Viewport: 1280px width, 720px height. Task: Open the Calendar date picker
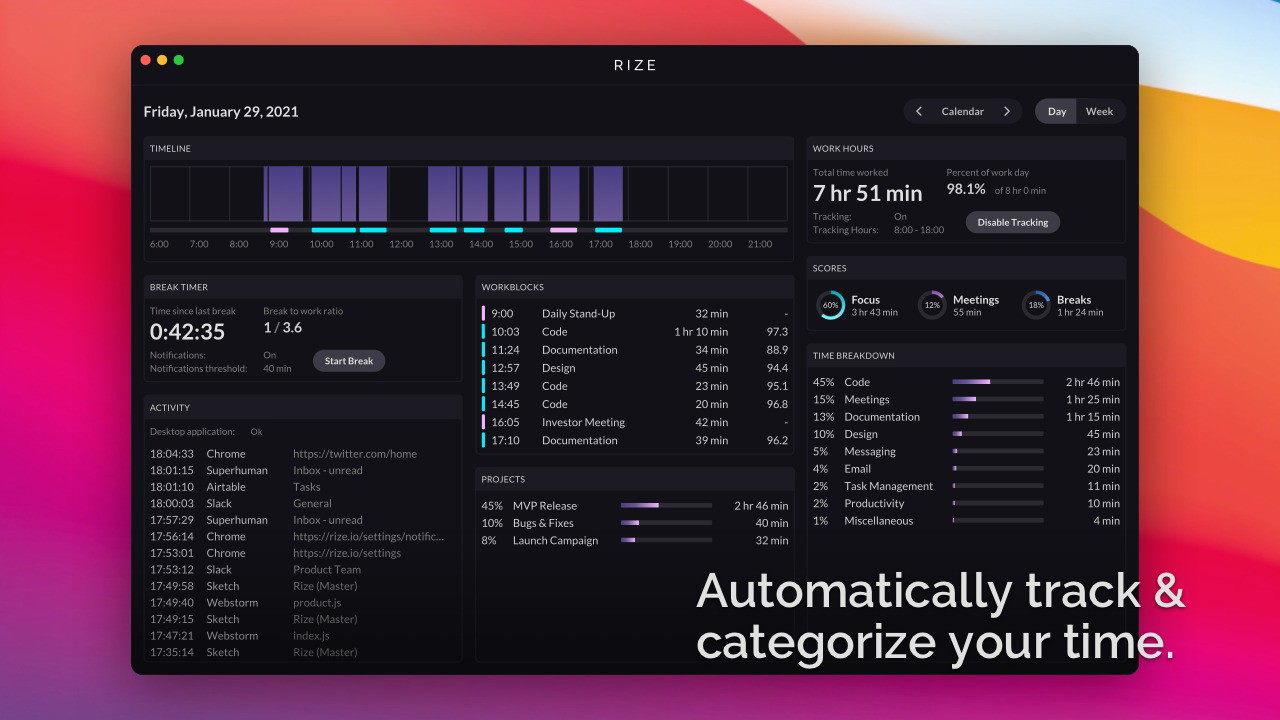coord(962,111)
